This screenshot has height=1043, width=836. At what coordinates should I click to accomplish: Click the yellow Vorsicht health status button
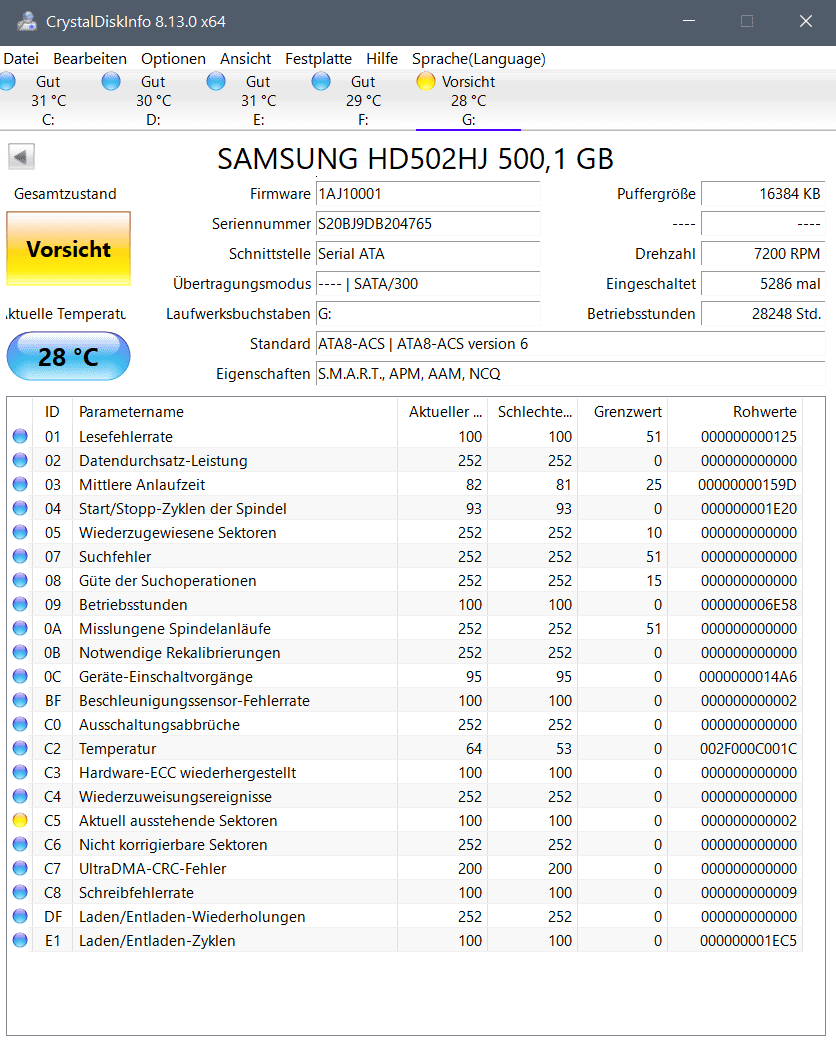(x=69, y=249)
